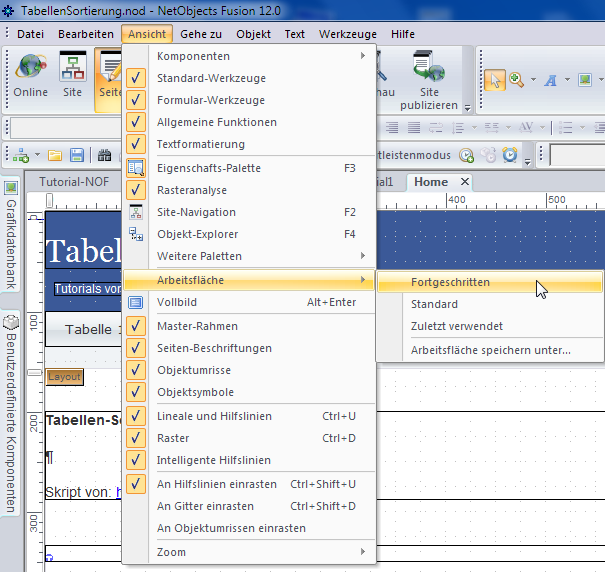Open the Site view from toolbar

pyautogui.click(x=73, y=76)
